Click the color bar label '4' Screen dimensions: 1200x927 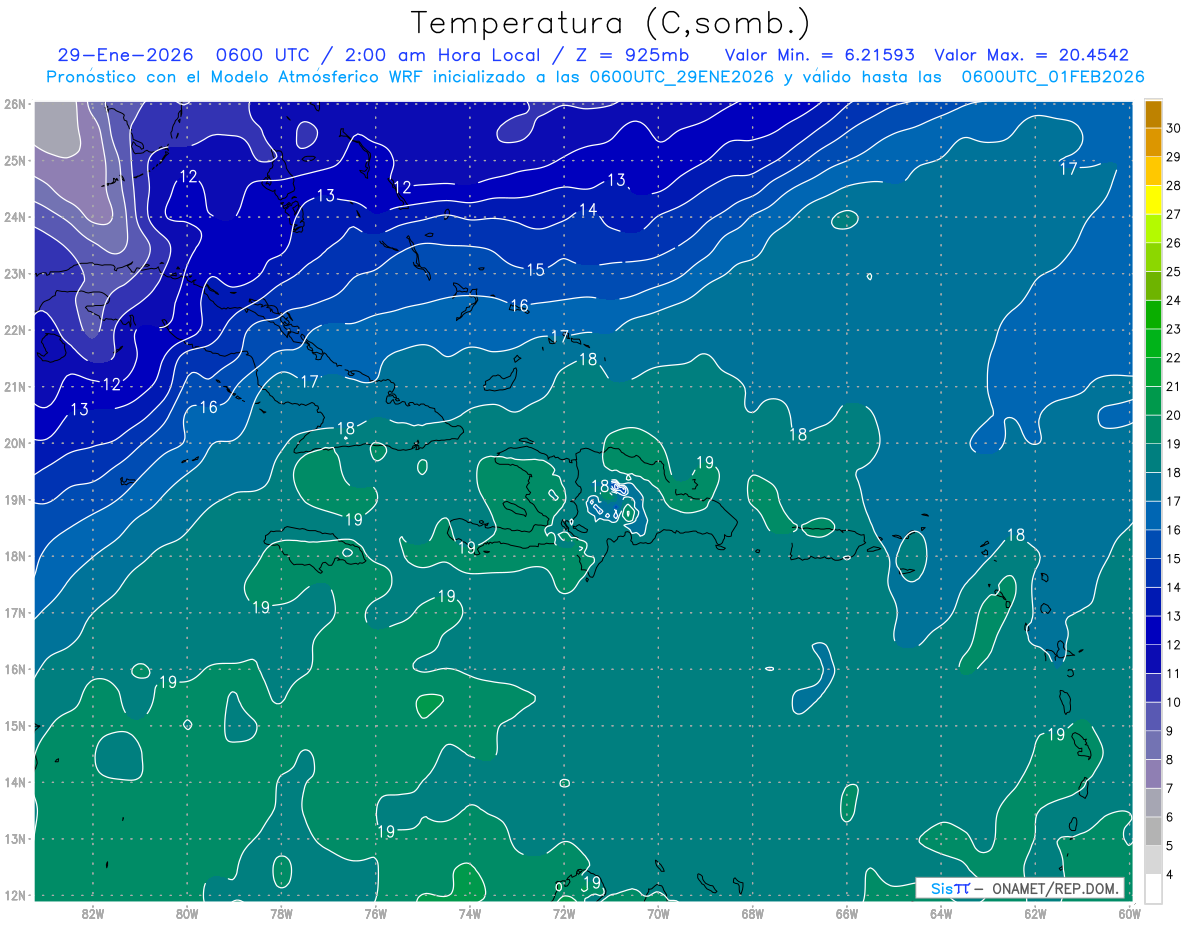[1170, 874]
